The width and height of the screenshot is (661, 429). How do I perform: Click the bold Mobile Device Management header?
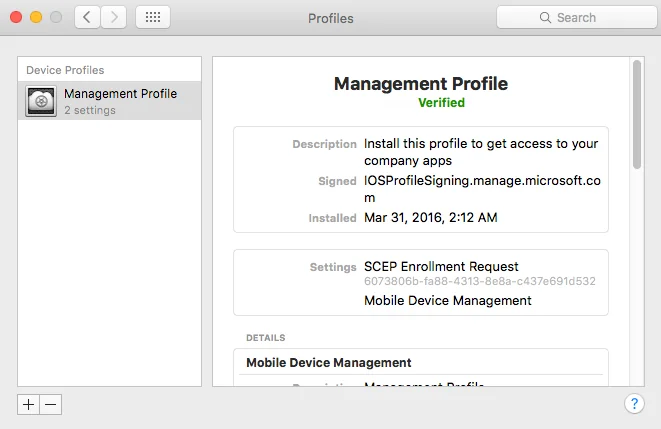click(x=329, y=362)
